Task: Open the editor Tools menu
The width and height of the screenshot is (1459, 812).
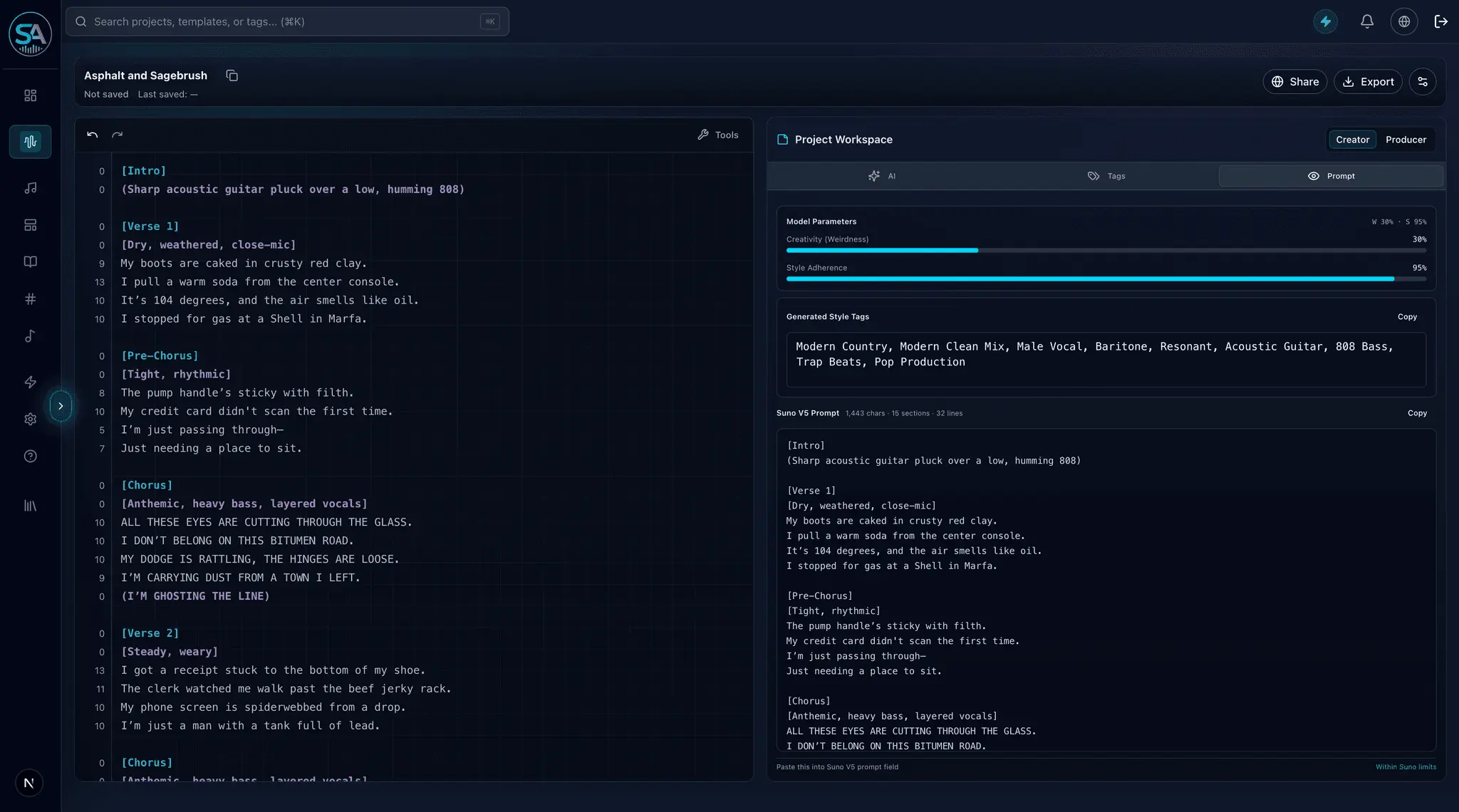Action: (x=718, y=135)
